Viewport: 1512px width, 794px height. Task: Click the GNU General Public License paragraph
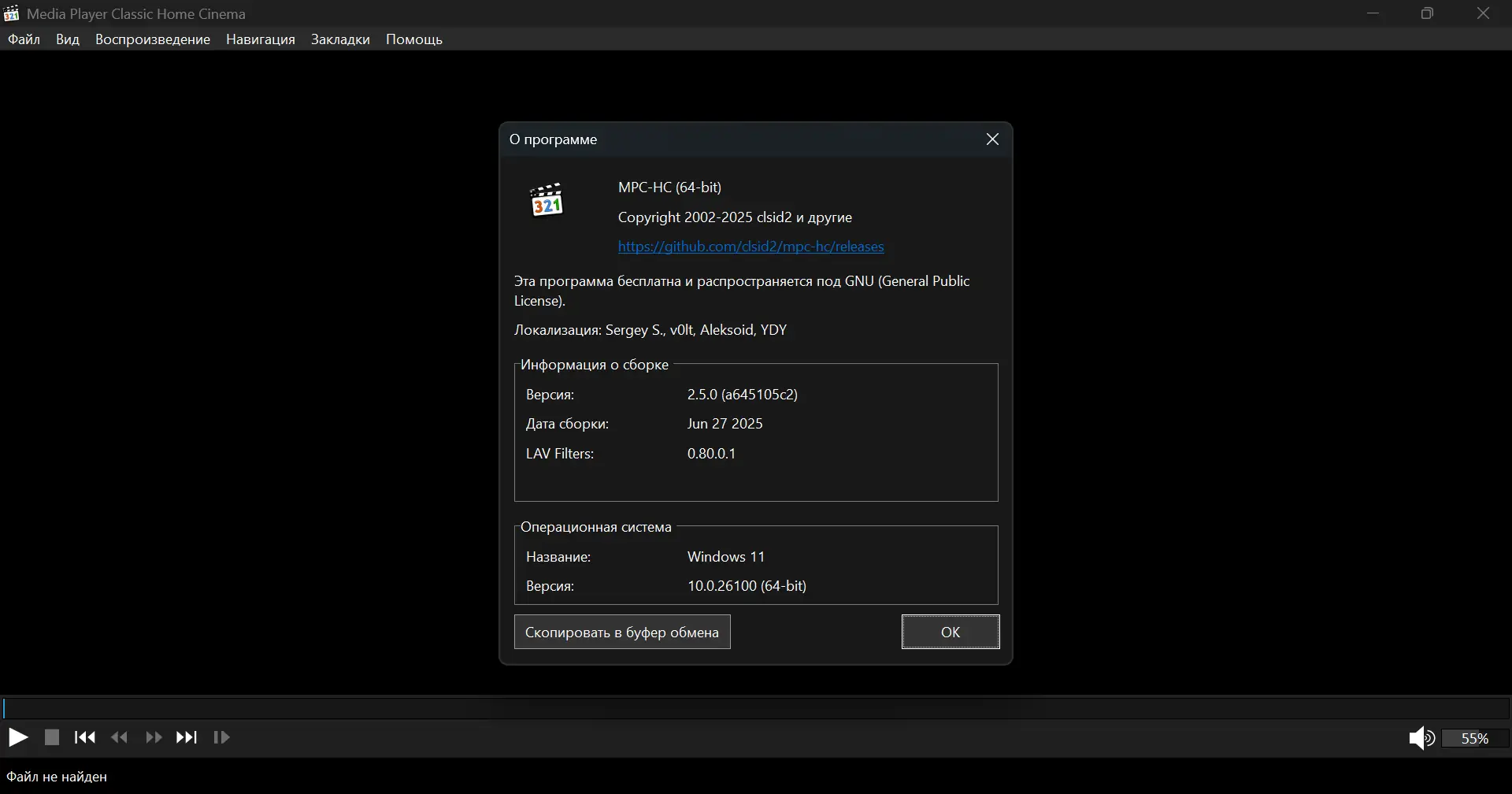[x=743, y=291]
